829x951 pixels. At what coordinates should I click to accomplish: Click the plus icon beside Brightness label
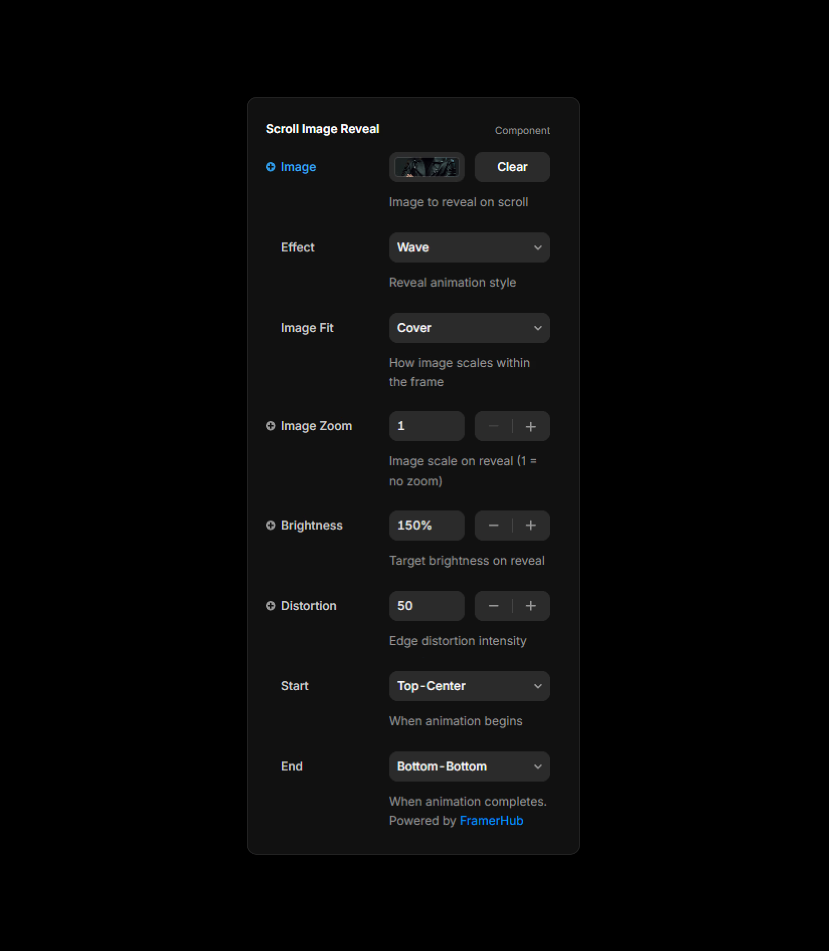tap(271, 526)
